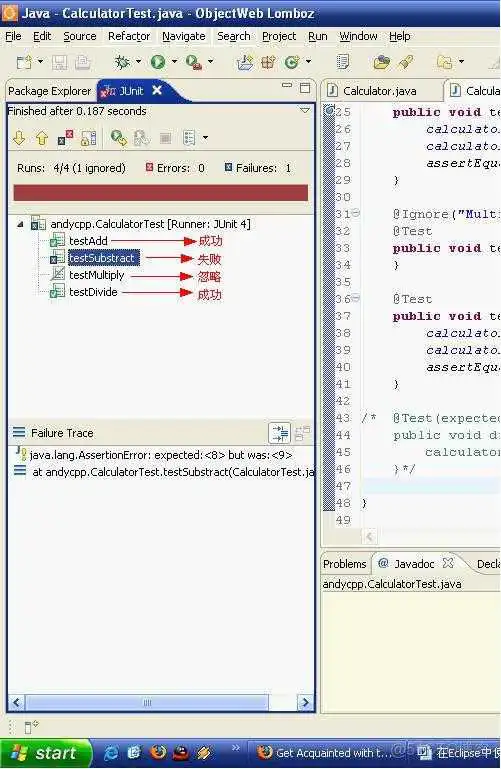
Task: Open the Refactor menu
Action: pyautogui.click(x=129, y=36)
